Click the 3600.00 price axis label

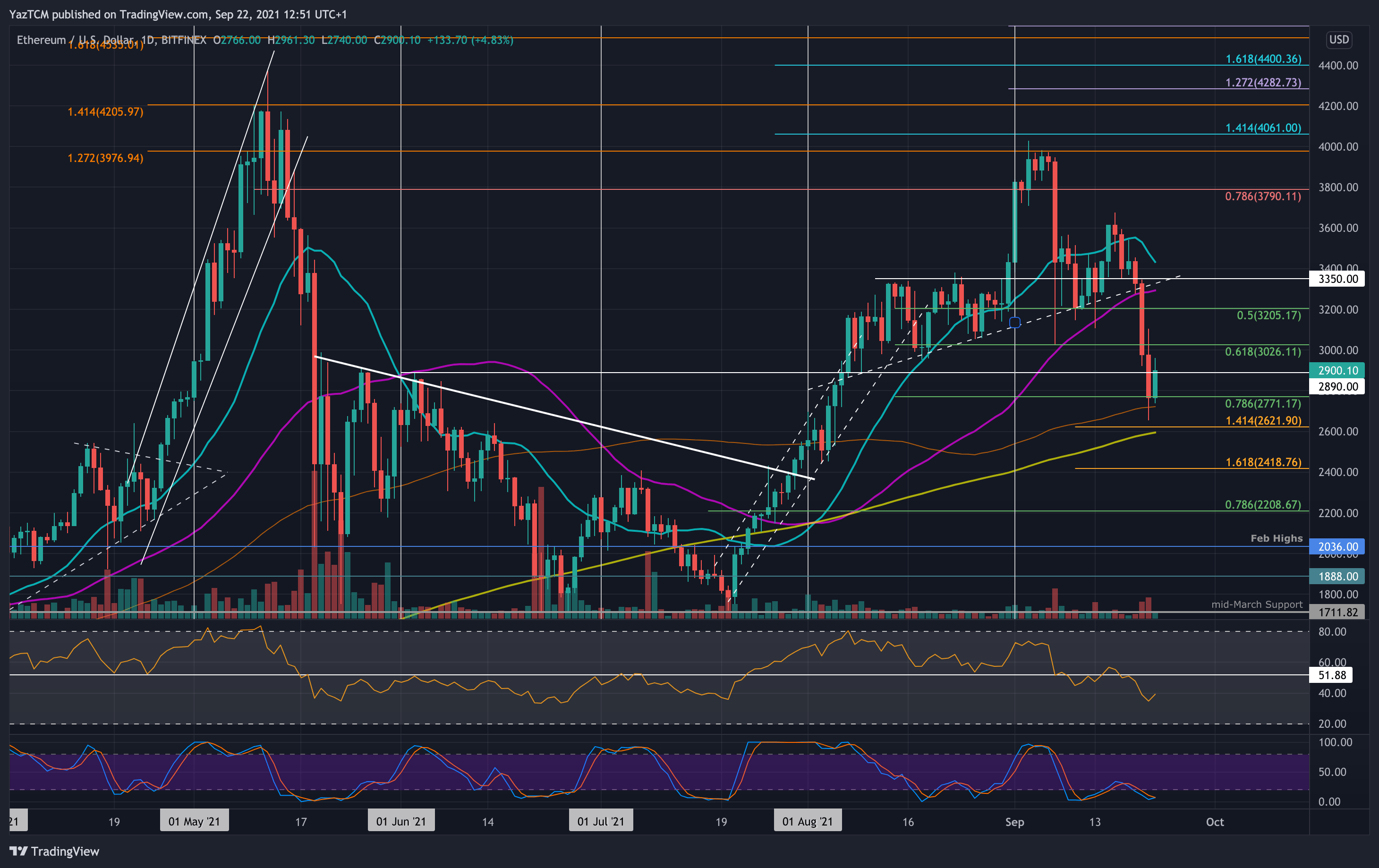pos(1338,228)
